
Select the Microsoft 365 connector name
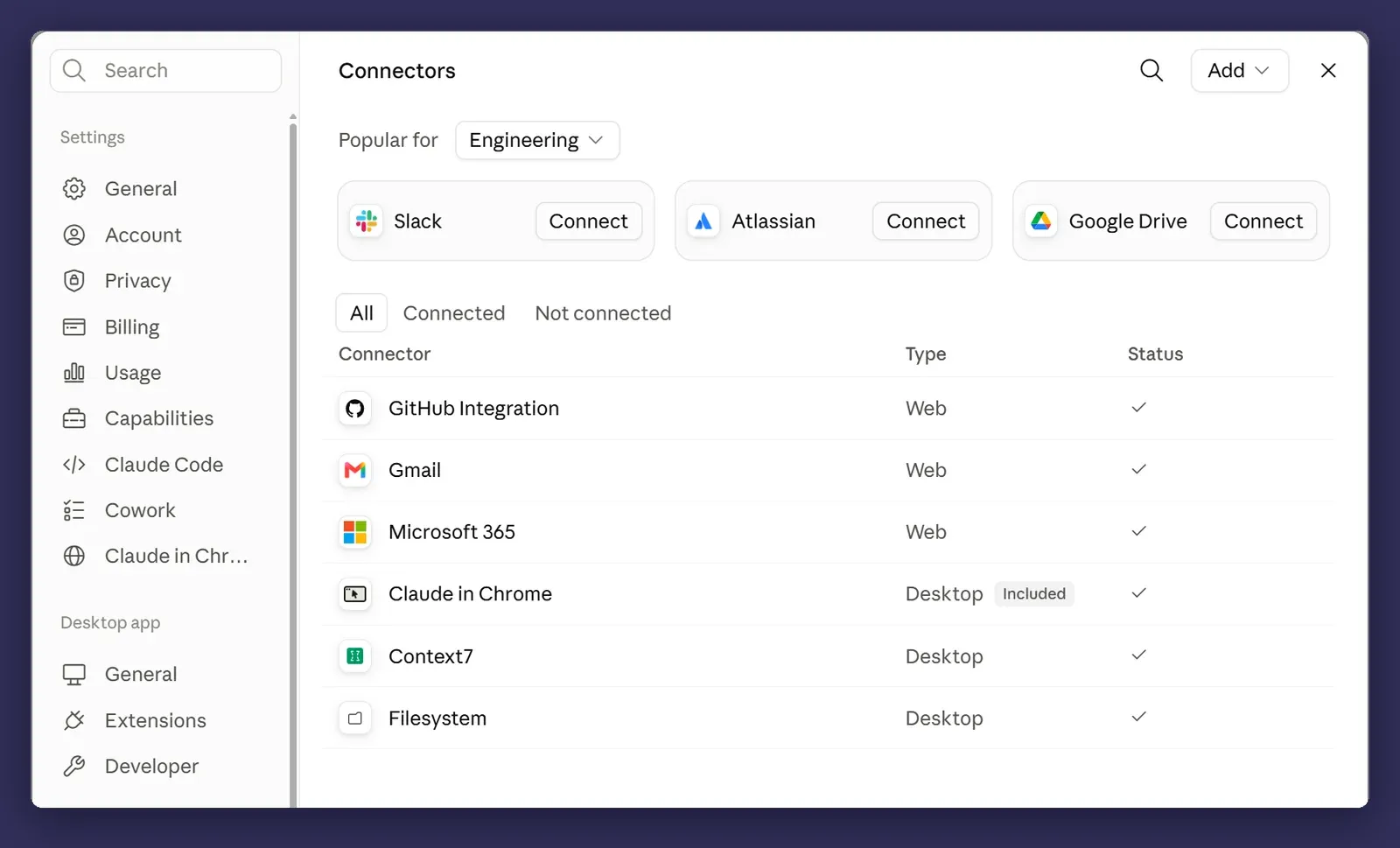[451, 532]
